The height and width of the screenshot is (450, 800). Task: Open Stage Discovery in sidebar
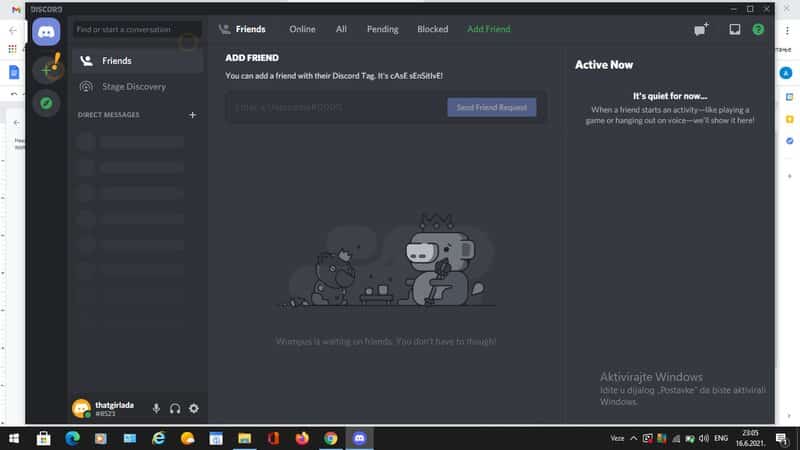138,87
